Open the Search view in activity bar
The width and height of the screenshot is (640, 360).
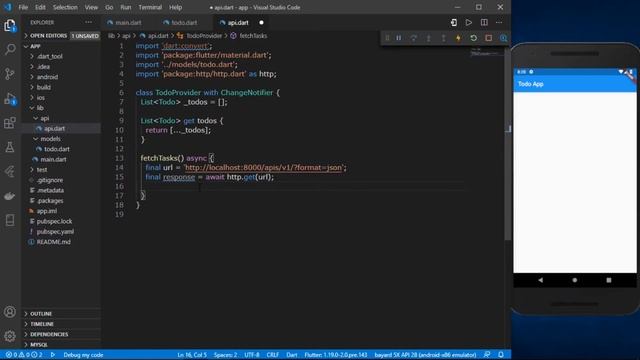(x=10, y=49)
